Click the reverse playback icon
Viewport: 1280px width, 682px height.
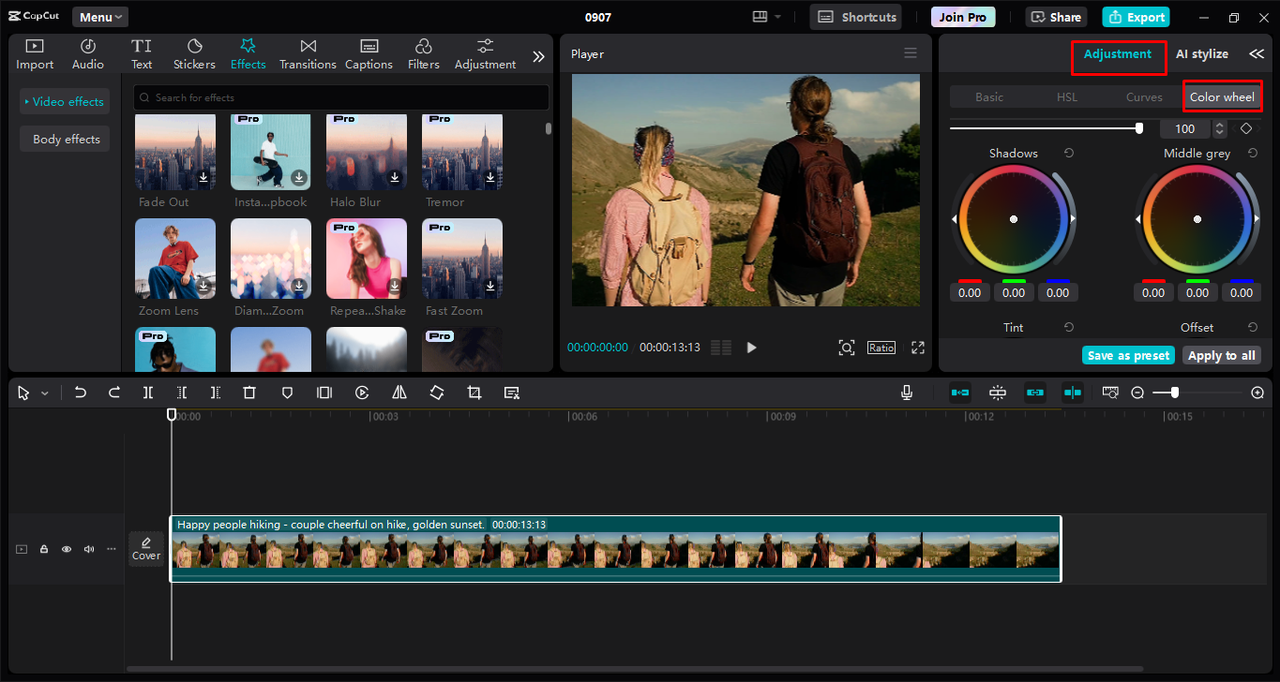[x=362, y=393]
